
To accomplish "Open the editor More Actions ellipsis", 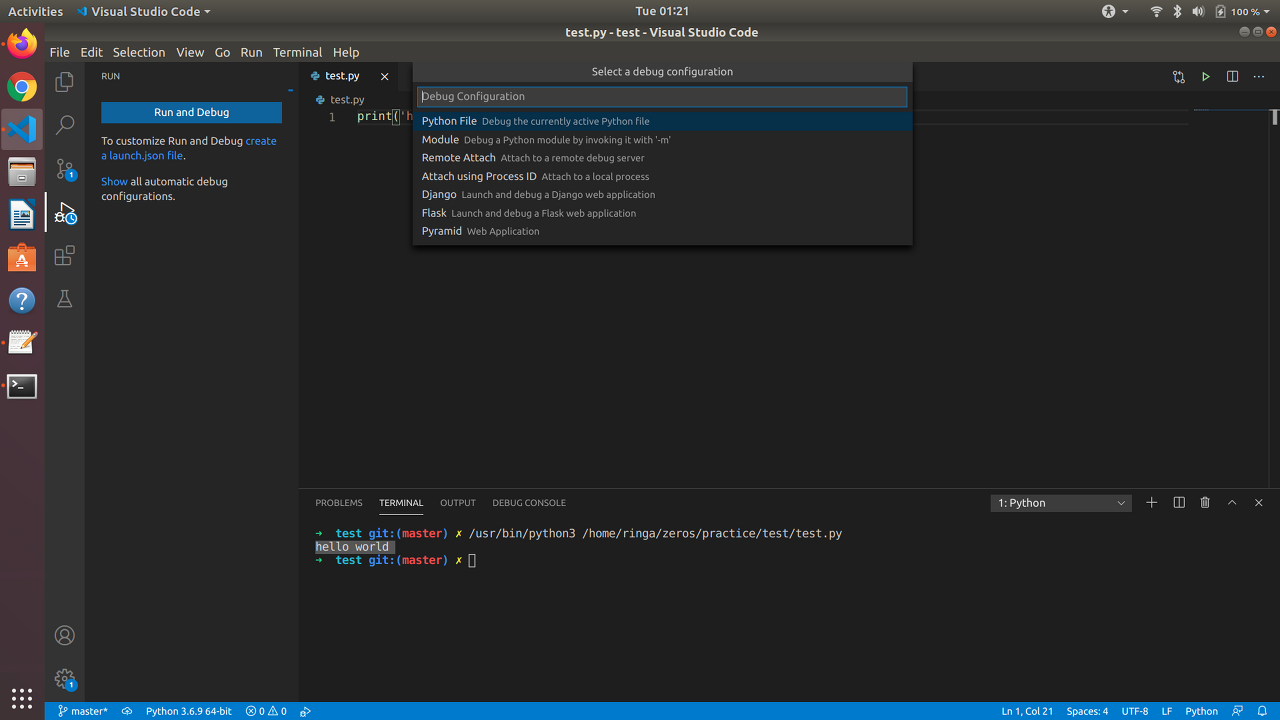I will point(1259,76).
